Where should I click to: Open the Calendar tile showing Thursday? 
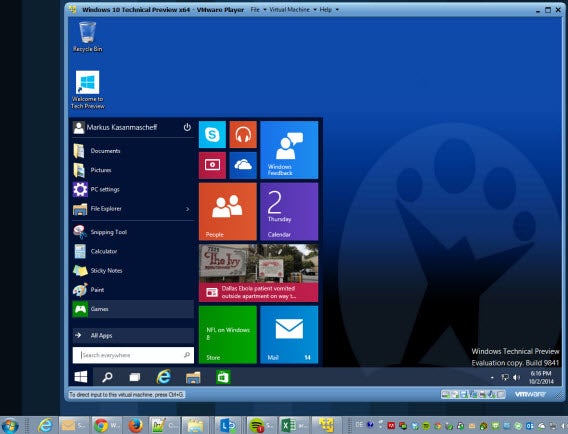point(289,212)
